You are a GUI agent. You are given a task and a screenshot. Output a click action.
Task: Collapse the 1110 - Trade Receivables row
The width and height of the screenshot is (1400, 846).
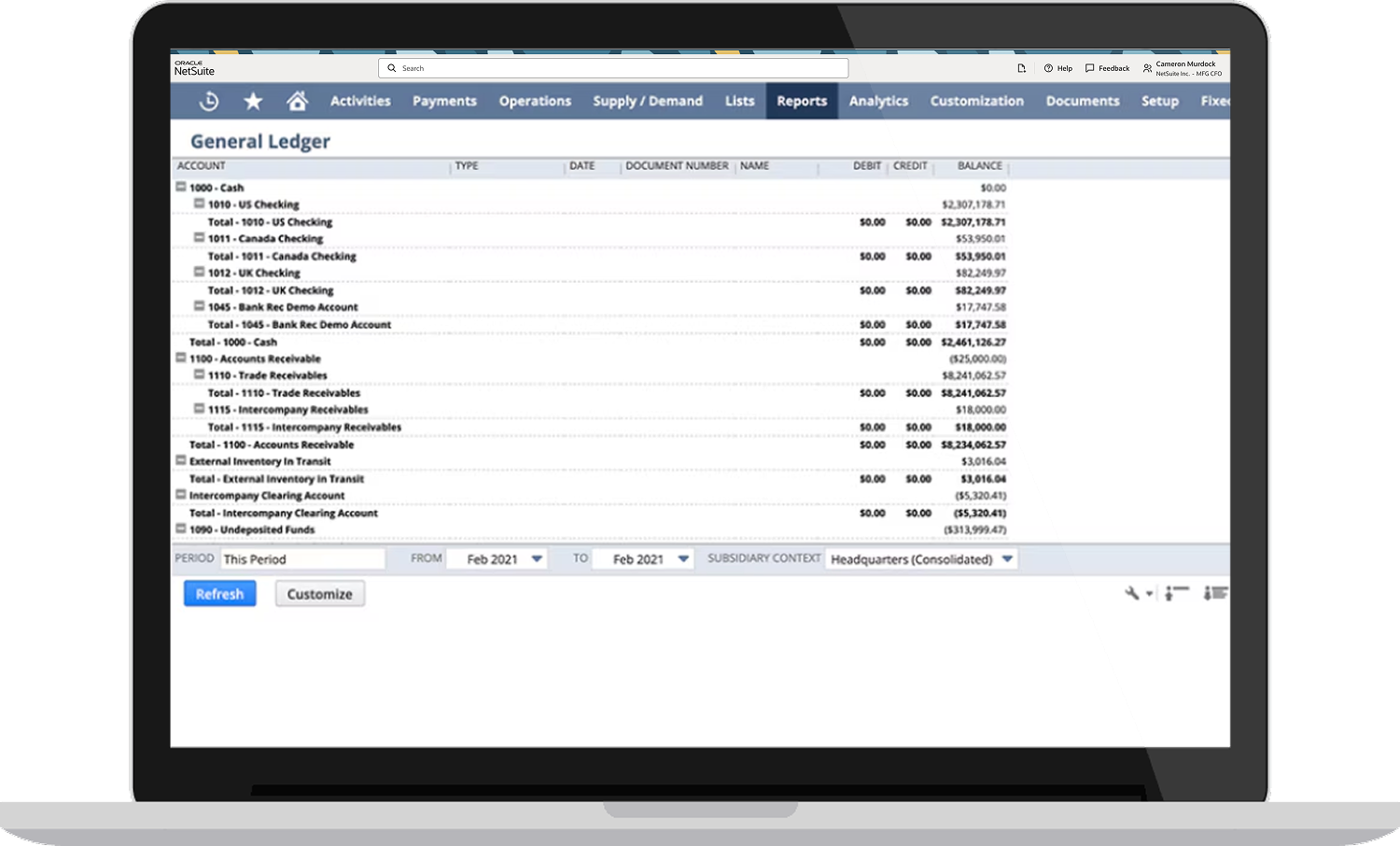(199, 374)
